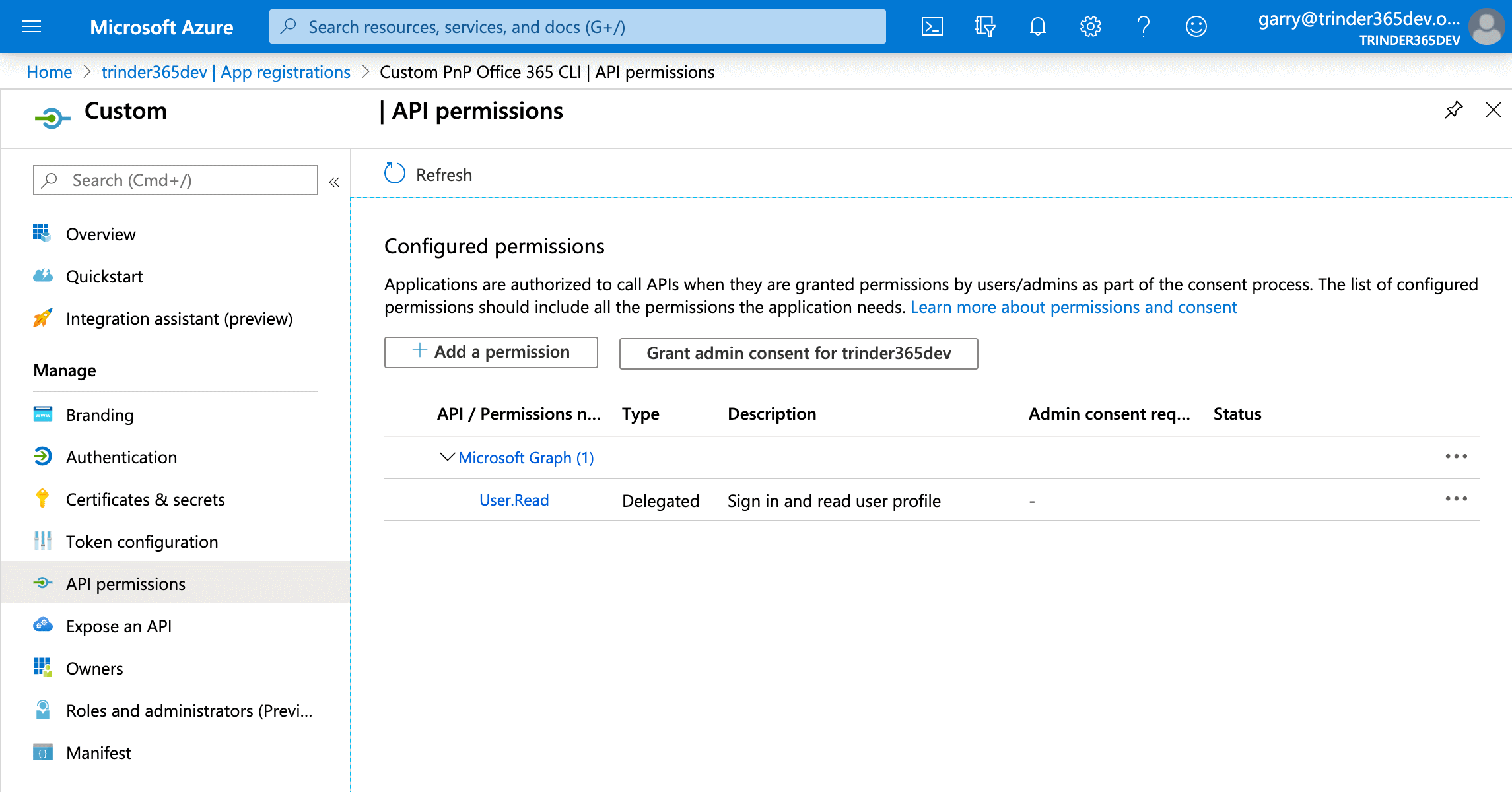The image size is (1512, 792).
Task: Click the user account avatar
Action: [1487, 26]
